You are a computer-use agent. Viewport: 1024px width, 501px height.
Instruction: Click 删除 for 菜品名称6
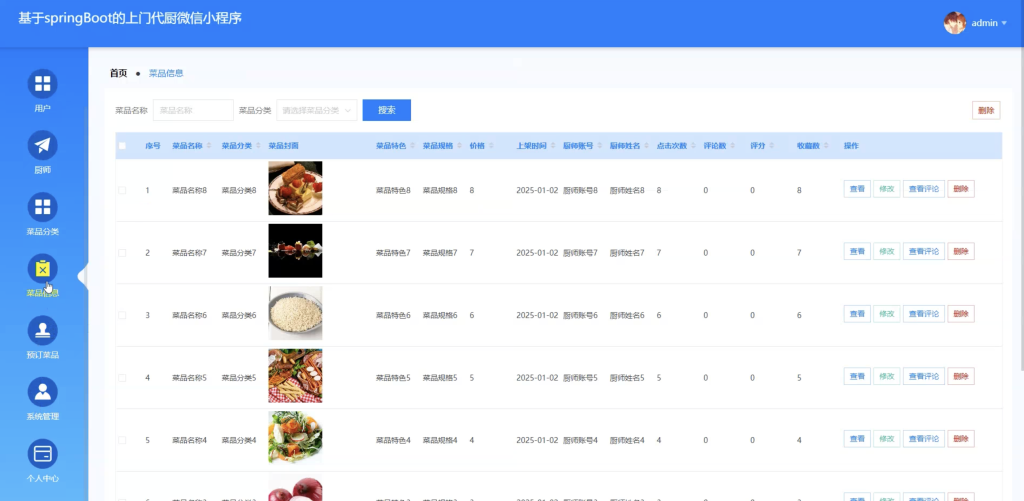pyautogui.click(x=961, y=314)
